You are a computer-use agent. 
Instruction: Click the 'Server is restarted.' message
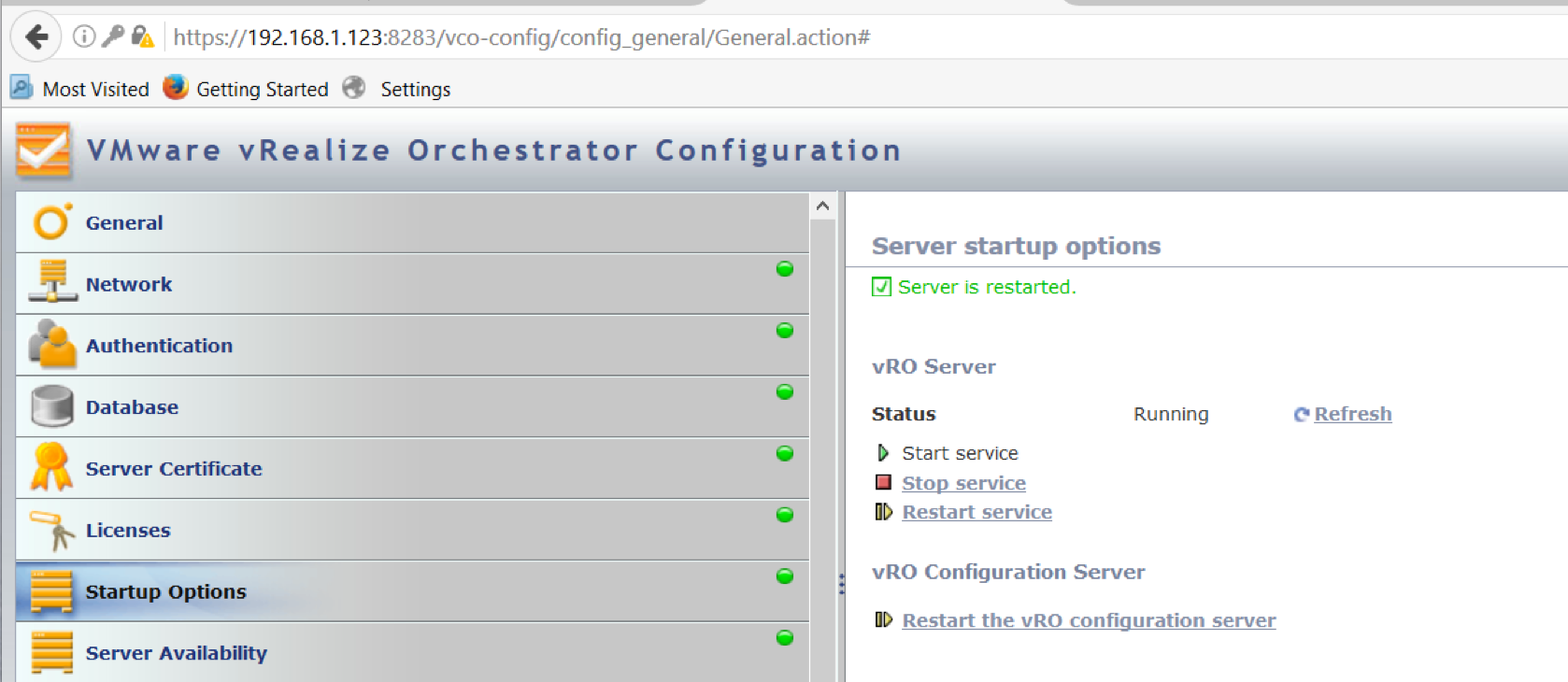[987, 287]
